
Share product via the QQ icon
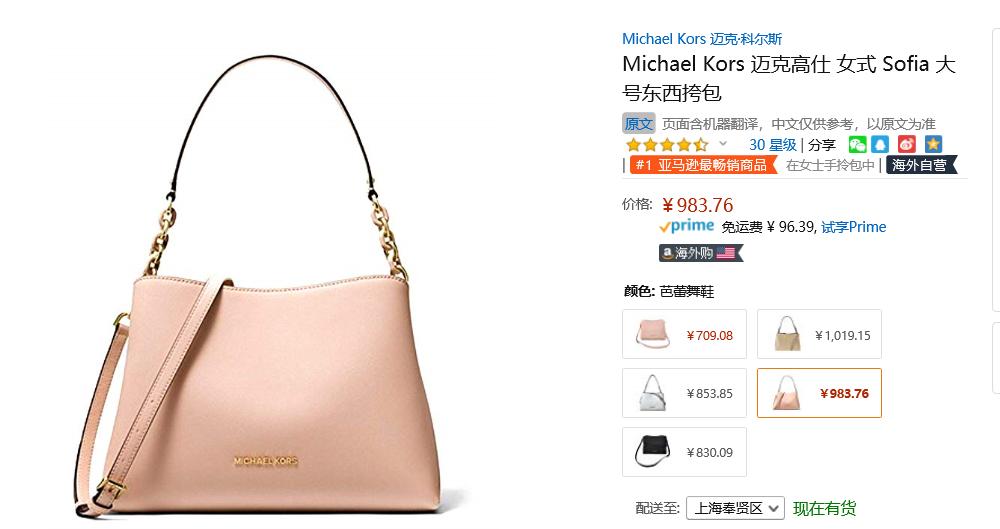coord(881,144)
